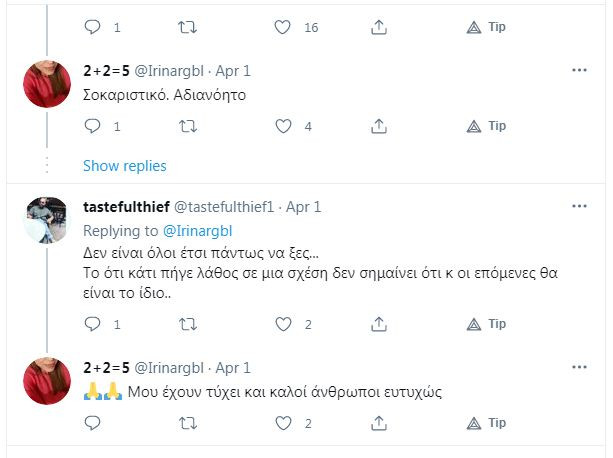The height and width of the screenshot is (458, 613).
Task: Share the Σοκαριστικό. Αδιανόητο tweet
Action: (379, 126)
